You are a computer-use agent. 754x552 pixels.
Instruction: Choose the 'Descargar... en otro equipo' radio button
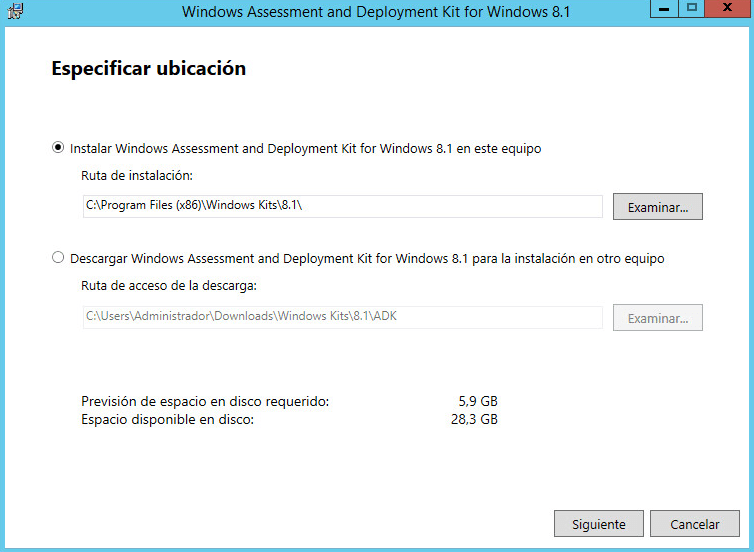58,258
